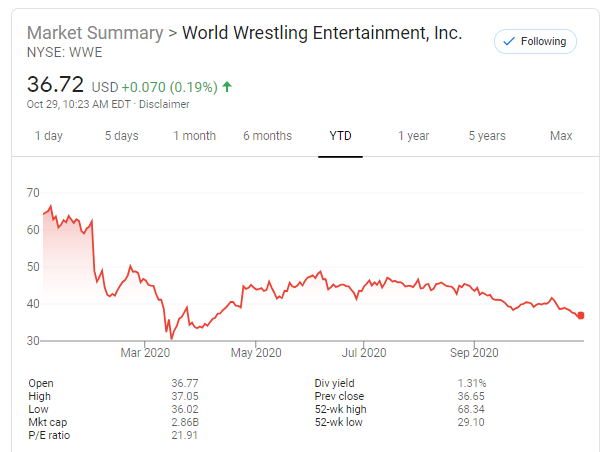Click the Following checkmark icon
This screenshot has height=452, width=612.
pyautogui.click(x=508, y=41)
